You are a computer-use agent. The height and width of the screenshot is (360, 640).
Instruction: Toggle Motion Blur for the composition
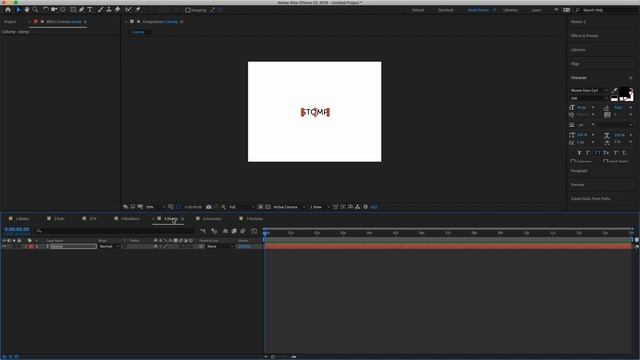pos(243,231)
